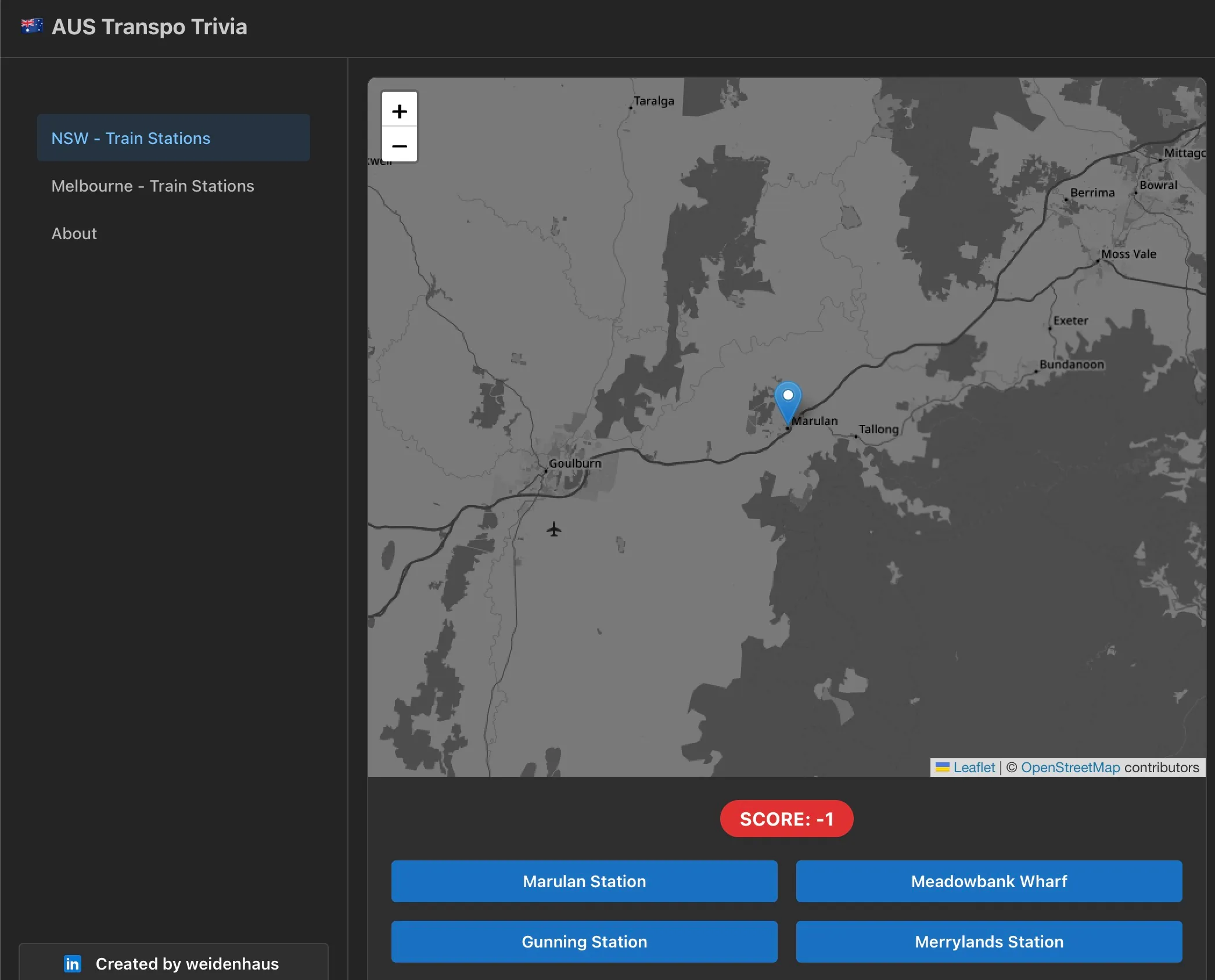Click the SCORE: -1 badge

(x=786, y=819)
